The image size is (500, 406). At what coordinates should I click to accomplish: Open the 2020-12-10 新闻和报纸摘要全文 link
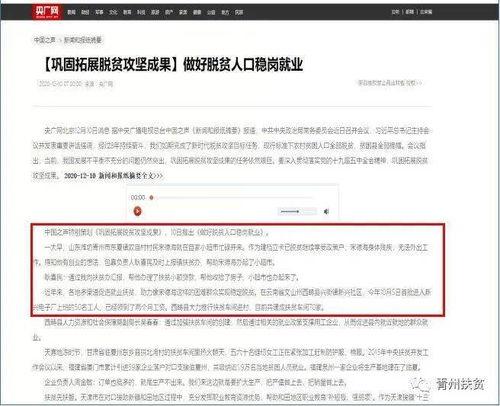point(113,176)
